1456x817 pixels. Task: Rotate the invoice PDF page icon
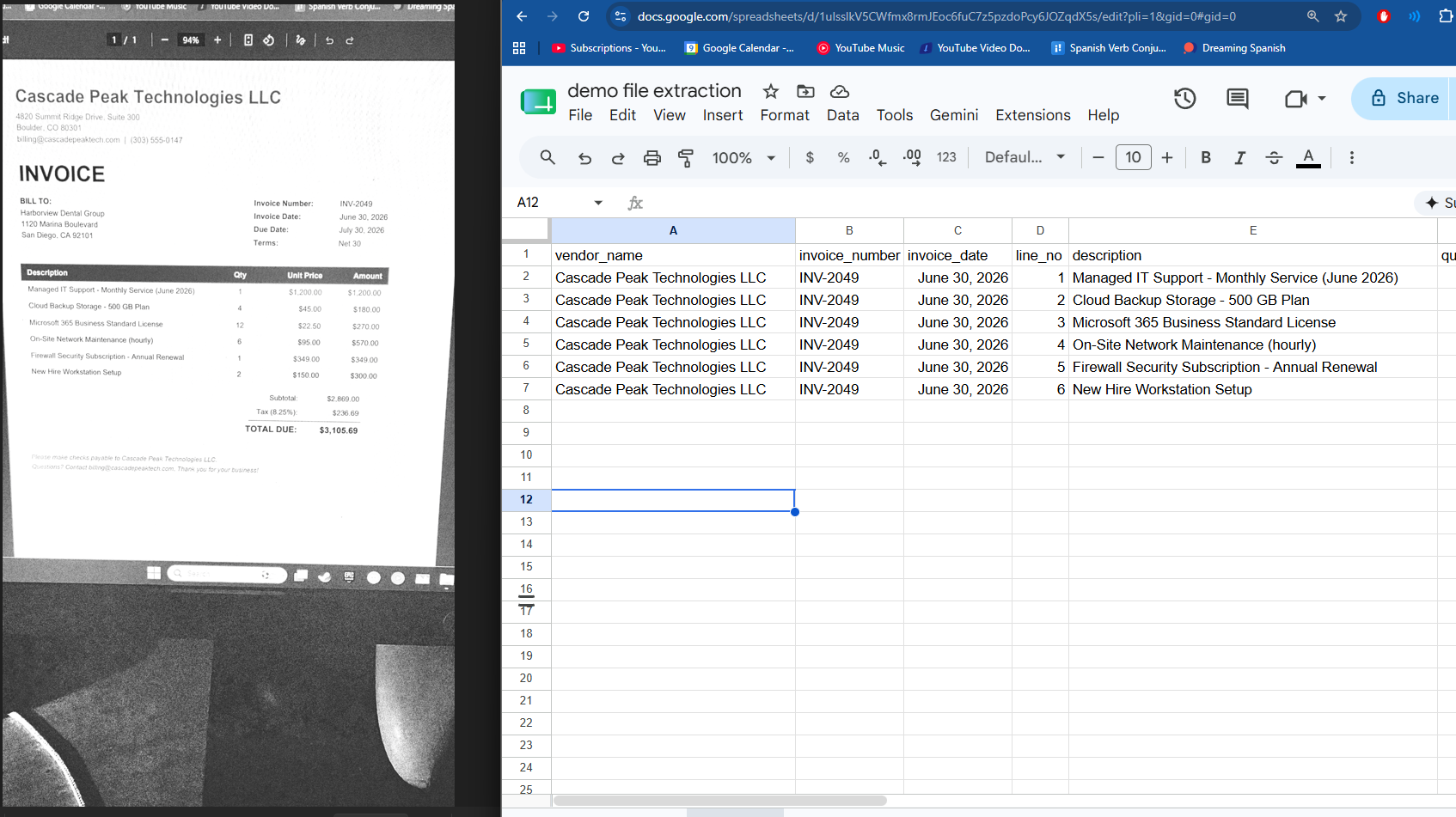268,40
